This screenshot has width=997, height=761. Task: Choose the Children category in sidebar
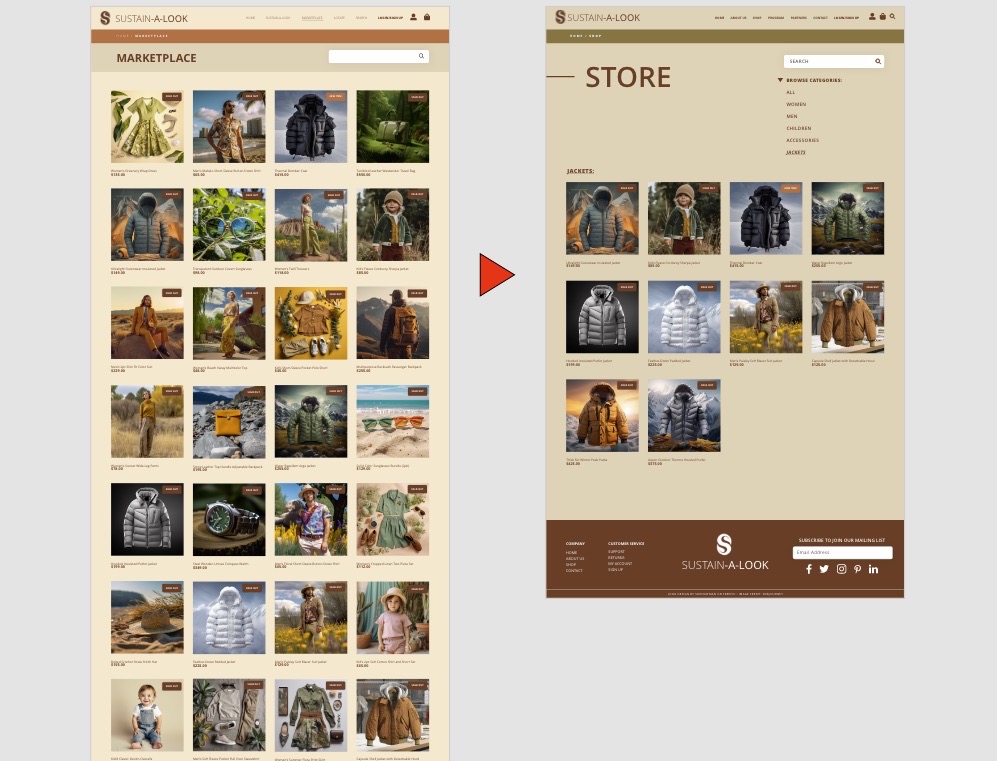click(798, 128)
